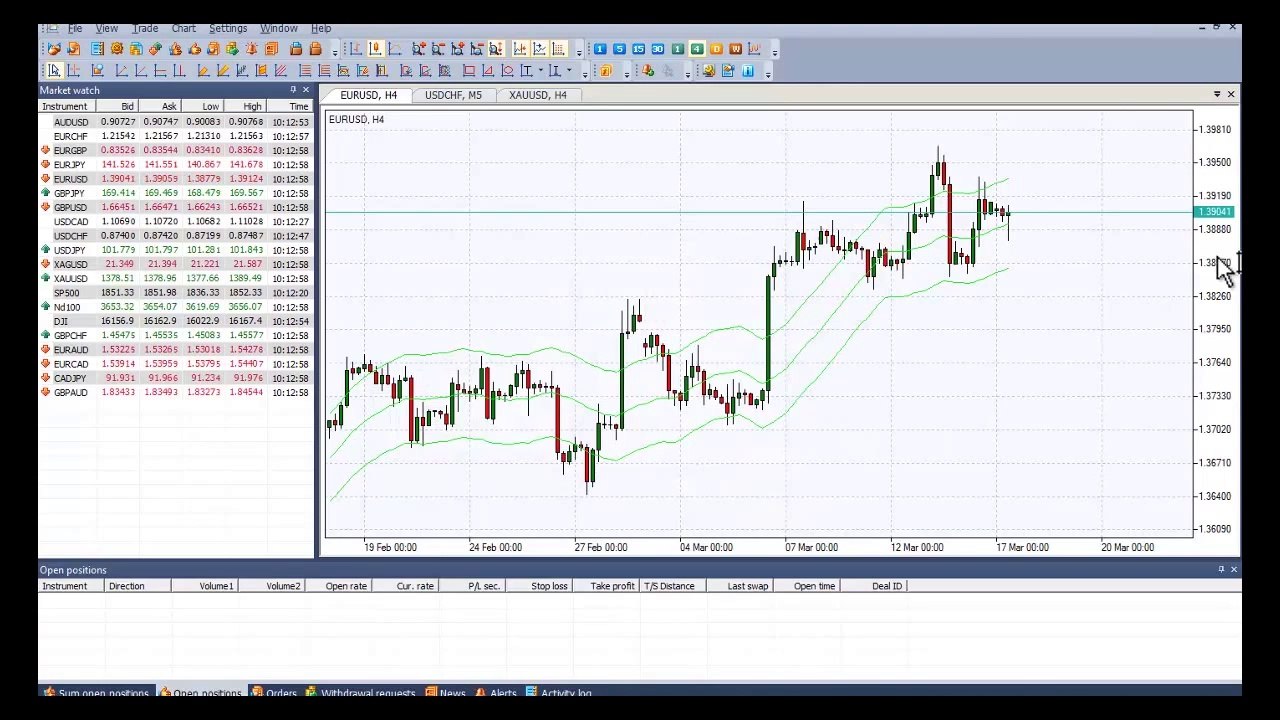Select the arrow cursor tool
The height and width of the screenshot is (720, 1280).
(x=54, y=70)
